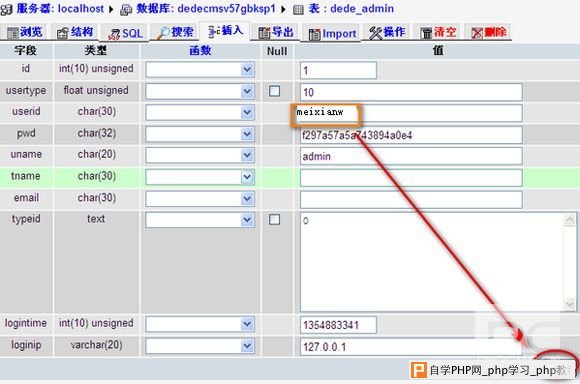Open the SQL tab

pyautogui.click(x=125, y=33)
